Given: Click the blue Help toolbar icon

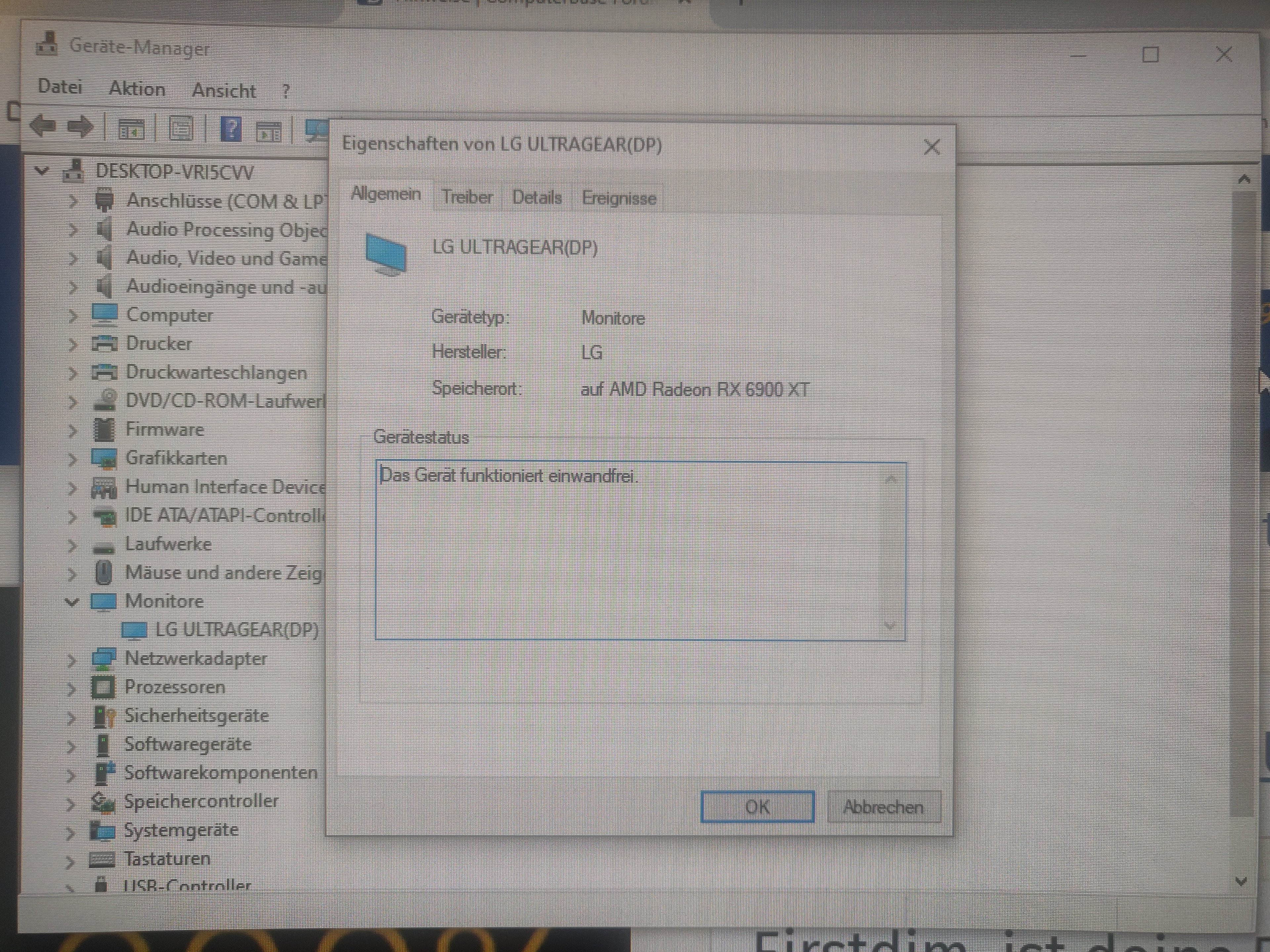Looking at the screenshot, I should tap(231, 129).
